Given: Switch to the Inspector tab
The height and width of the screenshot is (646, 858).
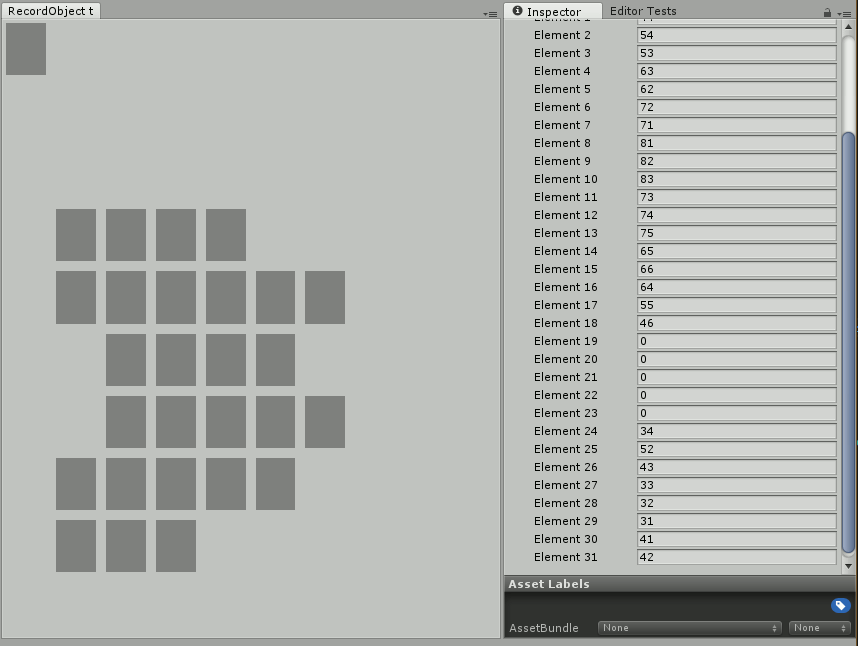Looking at the screenshot, I should [553, 11].
